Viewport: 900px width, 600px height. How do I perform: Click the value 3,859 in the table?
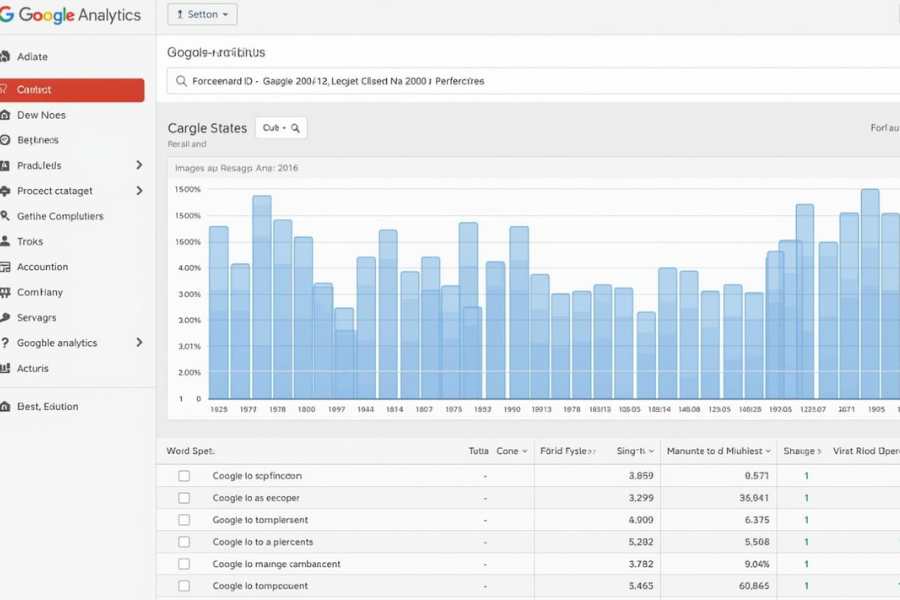641,475
